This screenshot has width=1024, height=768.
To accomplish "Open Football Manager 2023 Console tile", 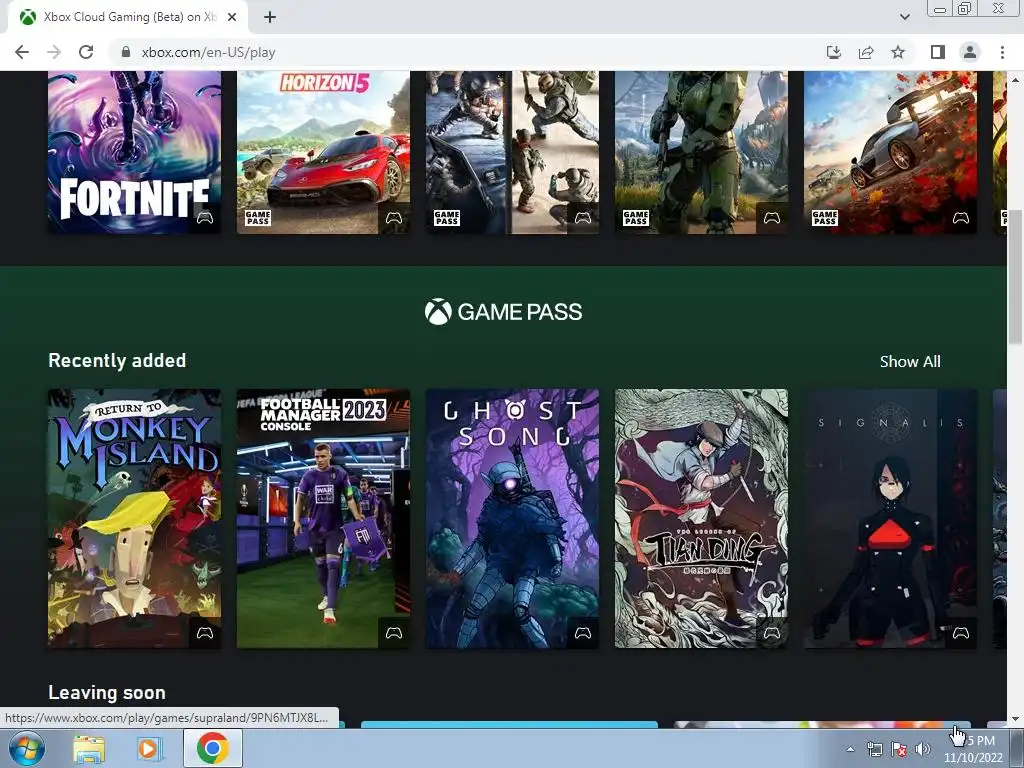I will (x=323, y=519).
